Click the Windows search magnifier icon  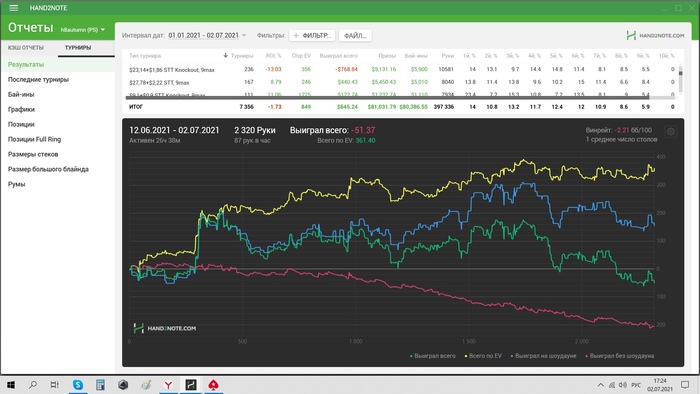[x=33, y=385]
